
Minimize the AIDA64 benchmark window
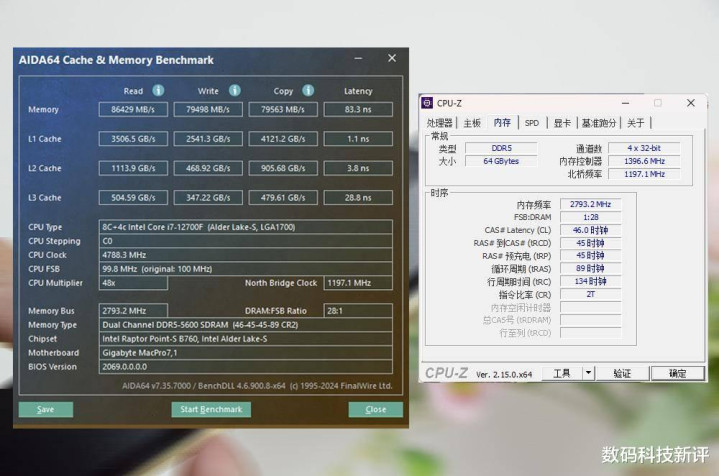coord(358,58)
